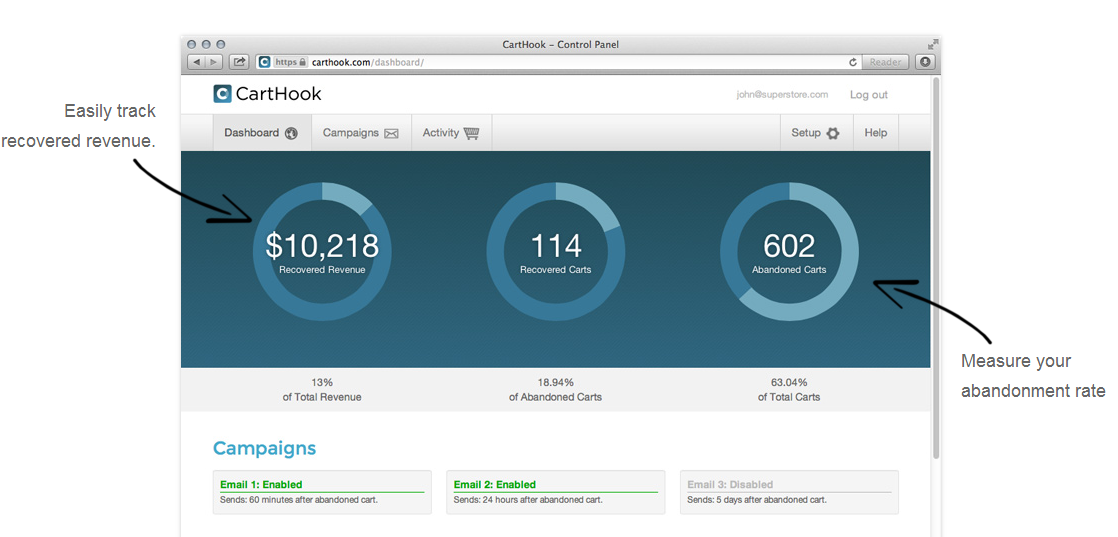Open the Help tab
Viewport: 1118px width, 537px height.
(876, 133)
